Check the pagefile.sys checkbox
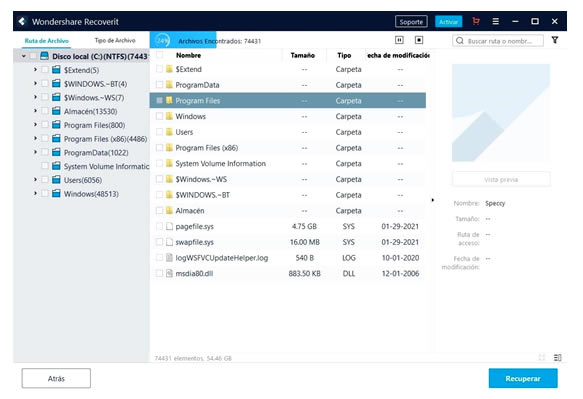The width and height of the screenshot is (583, 399). pos(159,226)
